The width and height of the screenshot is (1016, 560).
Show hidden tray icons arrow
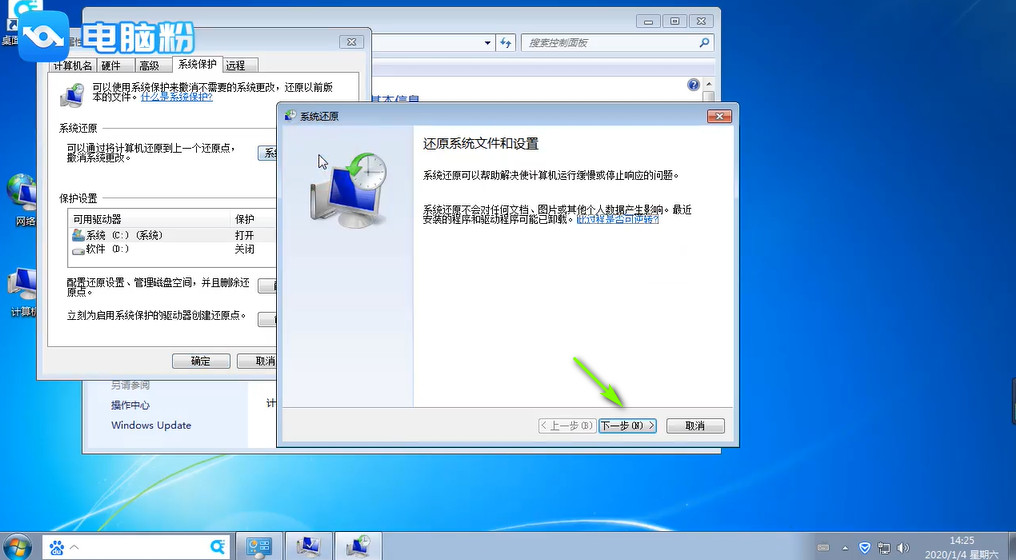click(x=845, y=548)
